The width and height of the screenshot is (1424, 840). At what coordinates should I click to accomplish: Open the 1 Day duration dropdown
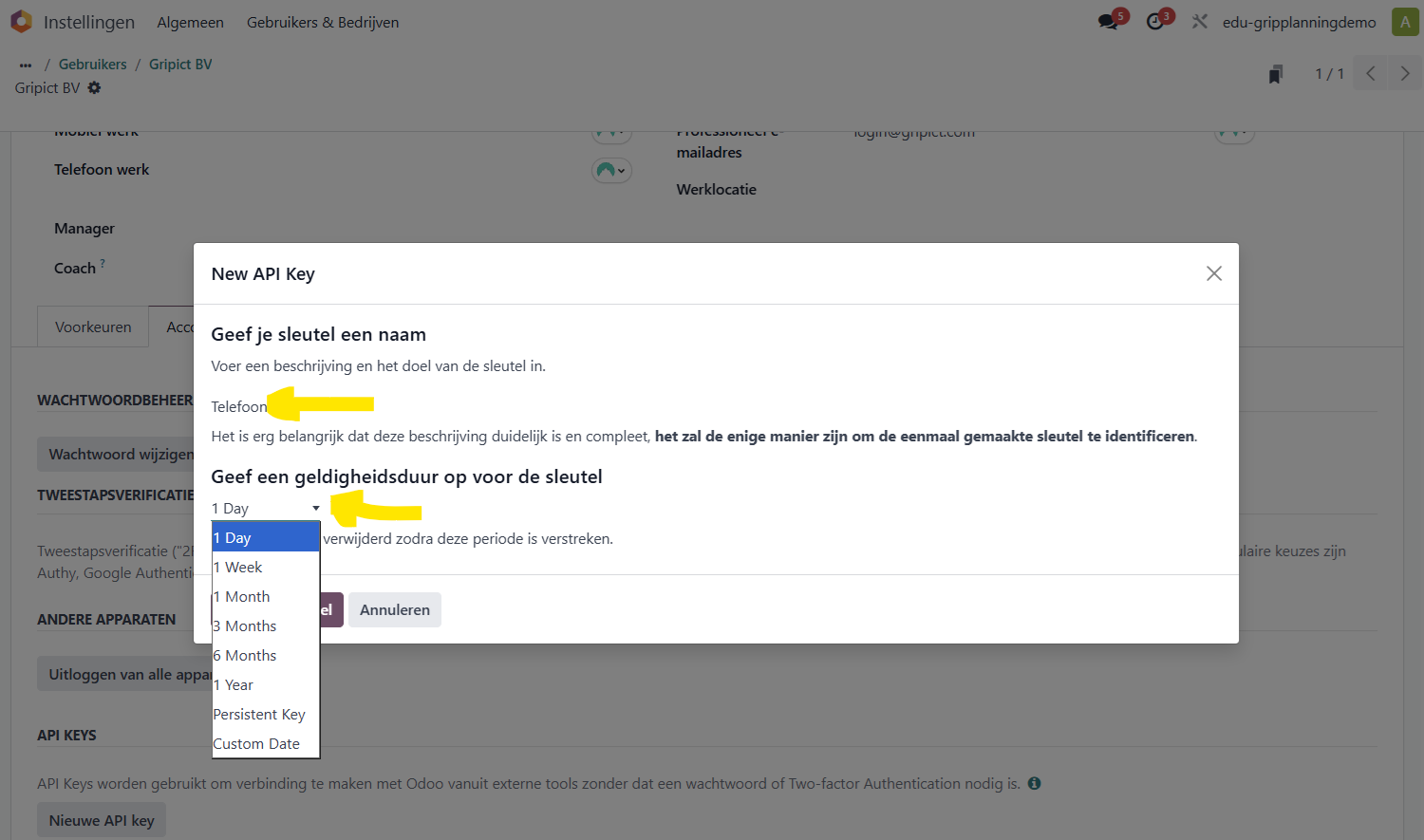266,509
